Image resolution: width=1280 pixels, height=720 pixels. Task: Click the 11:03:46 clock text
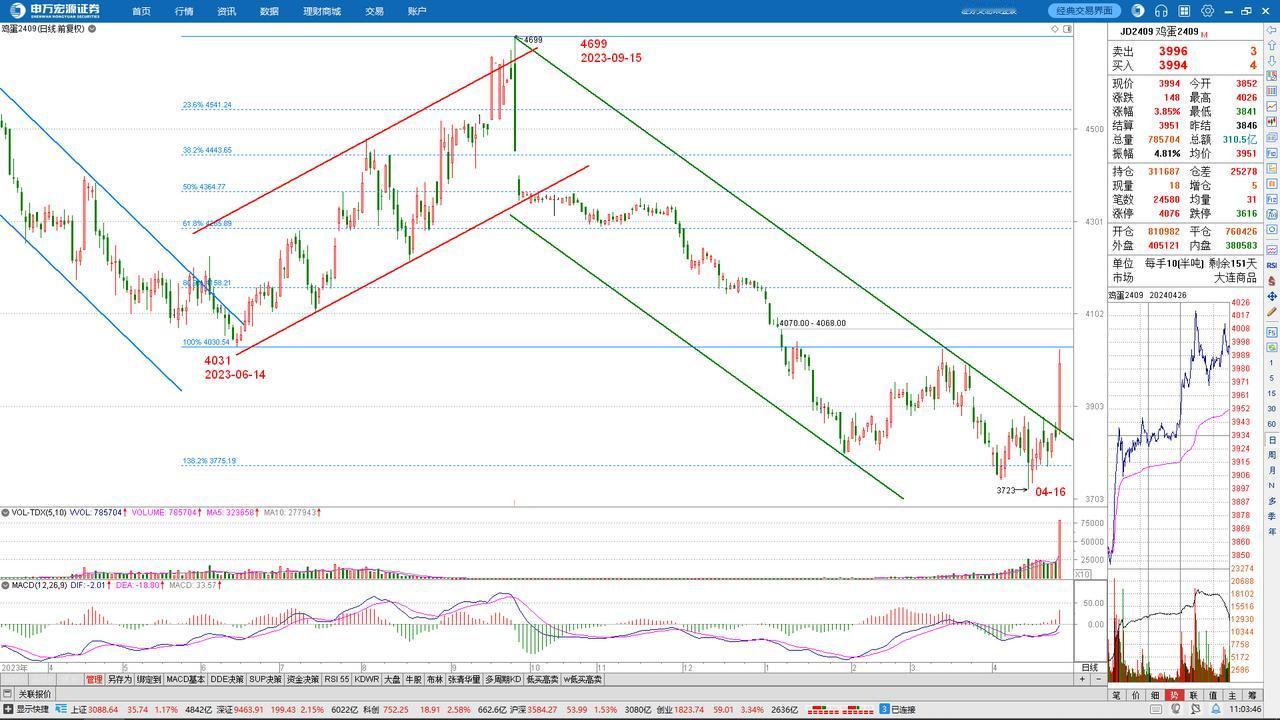pyautogui.click(x=1245, y=709)
